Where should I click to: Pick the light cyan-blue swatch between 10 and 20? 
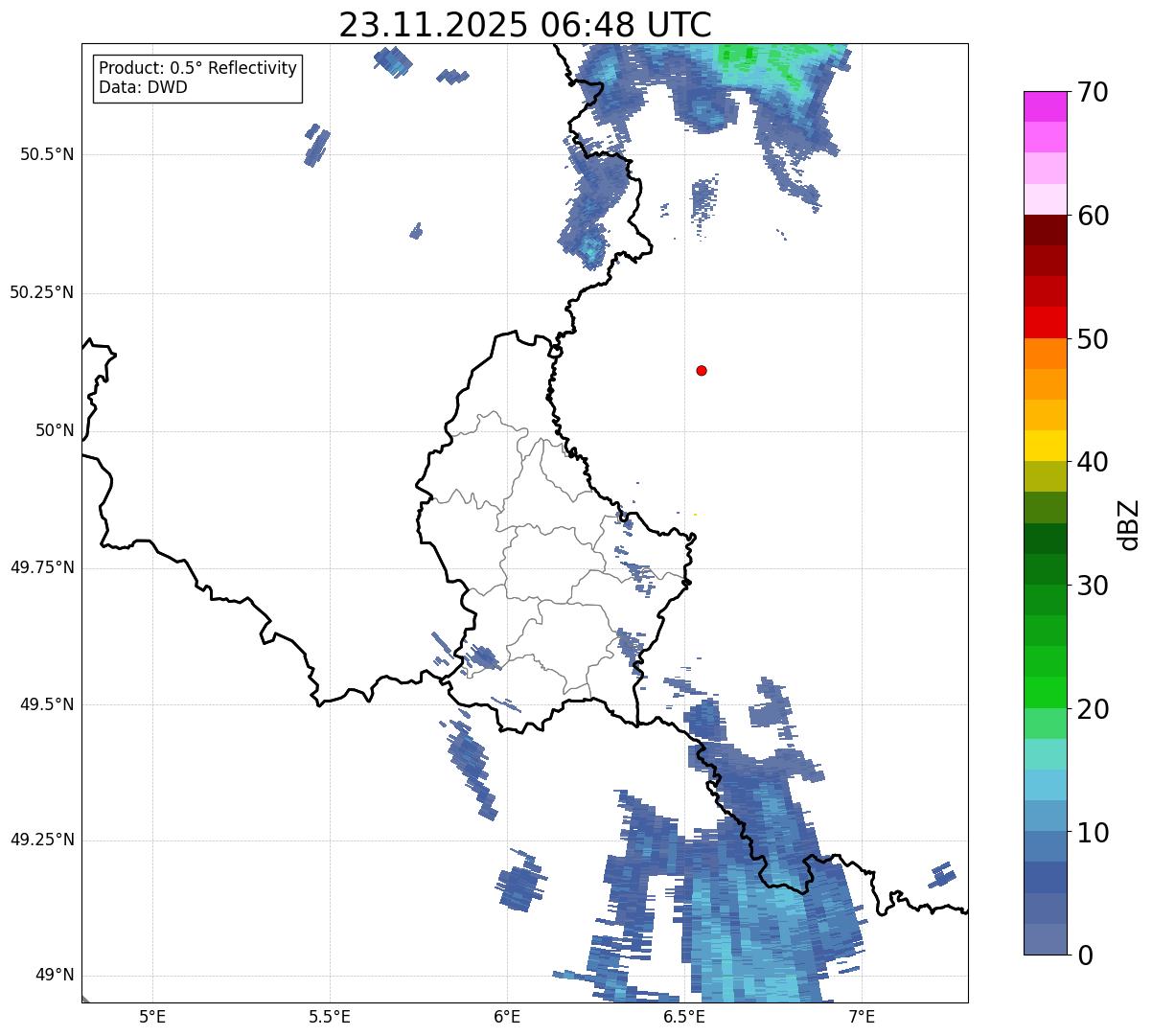pos(1045,785)
